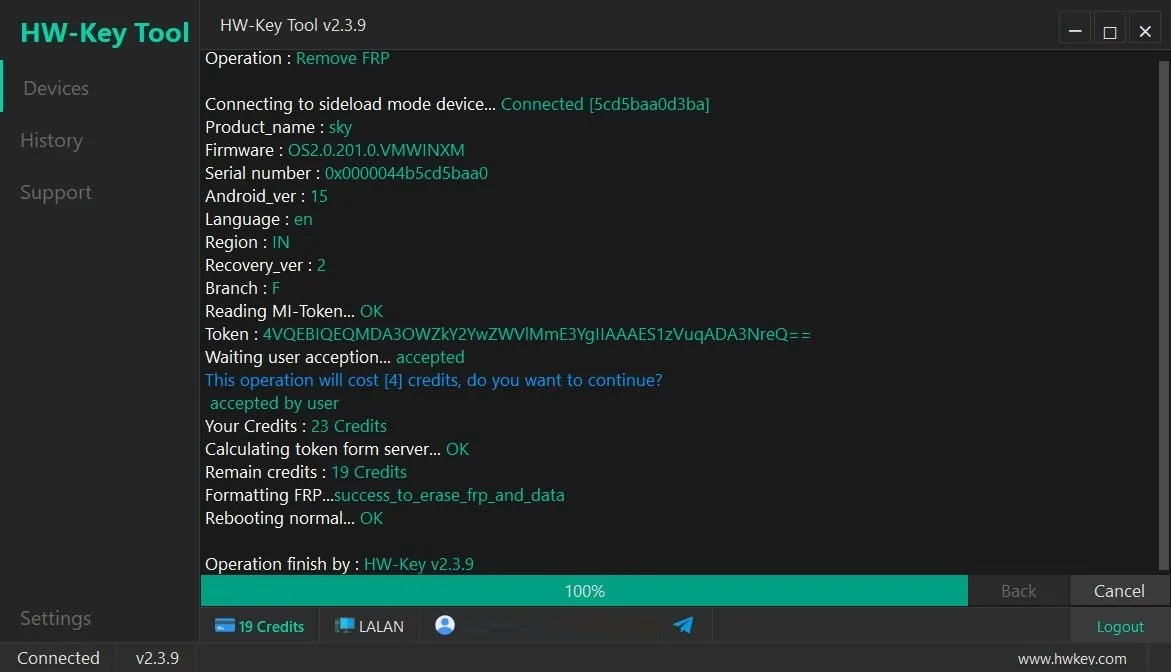Viewport: 1171px width, 672px height.
Task: Click the LALAN computer icon
Action: (344, 626)
